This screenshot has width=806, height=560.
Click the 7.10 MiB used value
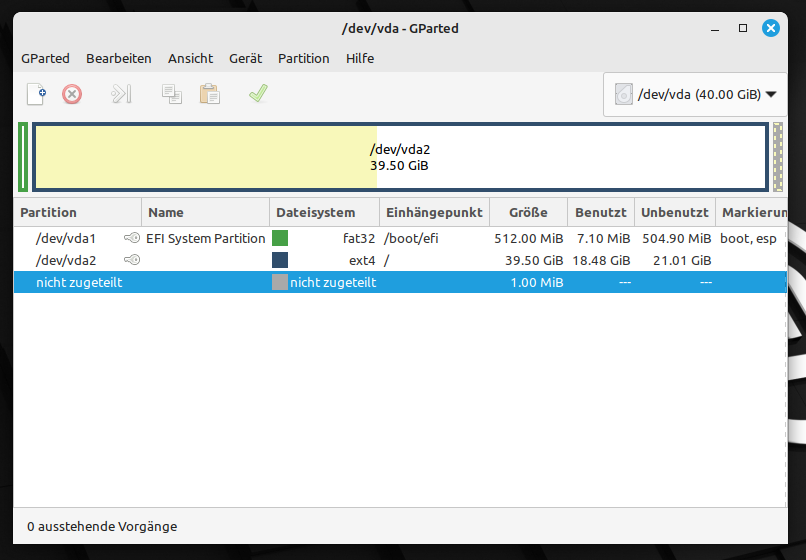[x=603, y=239]
